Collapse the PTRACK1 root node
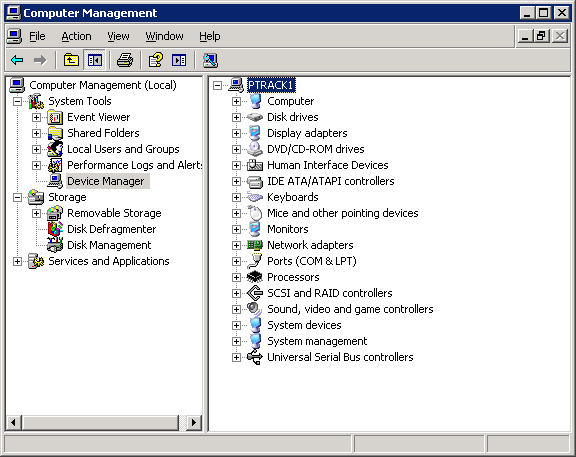576x457 pixels. [217, 86]
